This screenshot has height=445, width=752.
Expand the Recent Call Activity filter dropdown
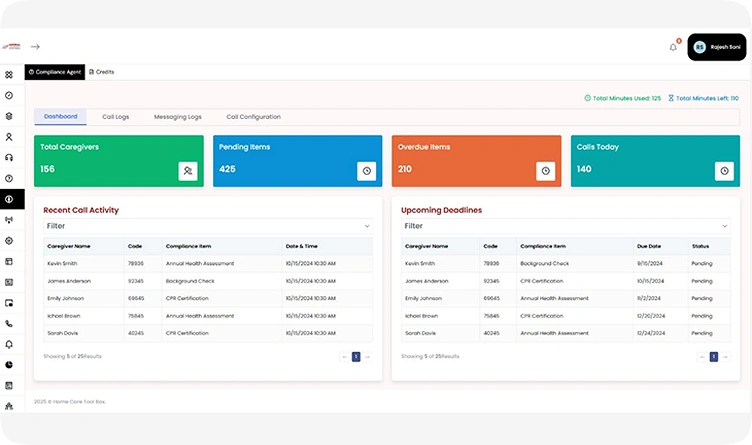(208, 226)
